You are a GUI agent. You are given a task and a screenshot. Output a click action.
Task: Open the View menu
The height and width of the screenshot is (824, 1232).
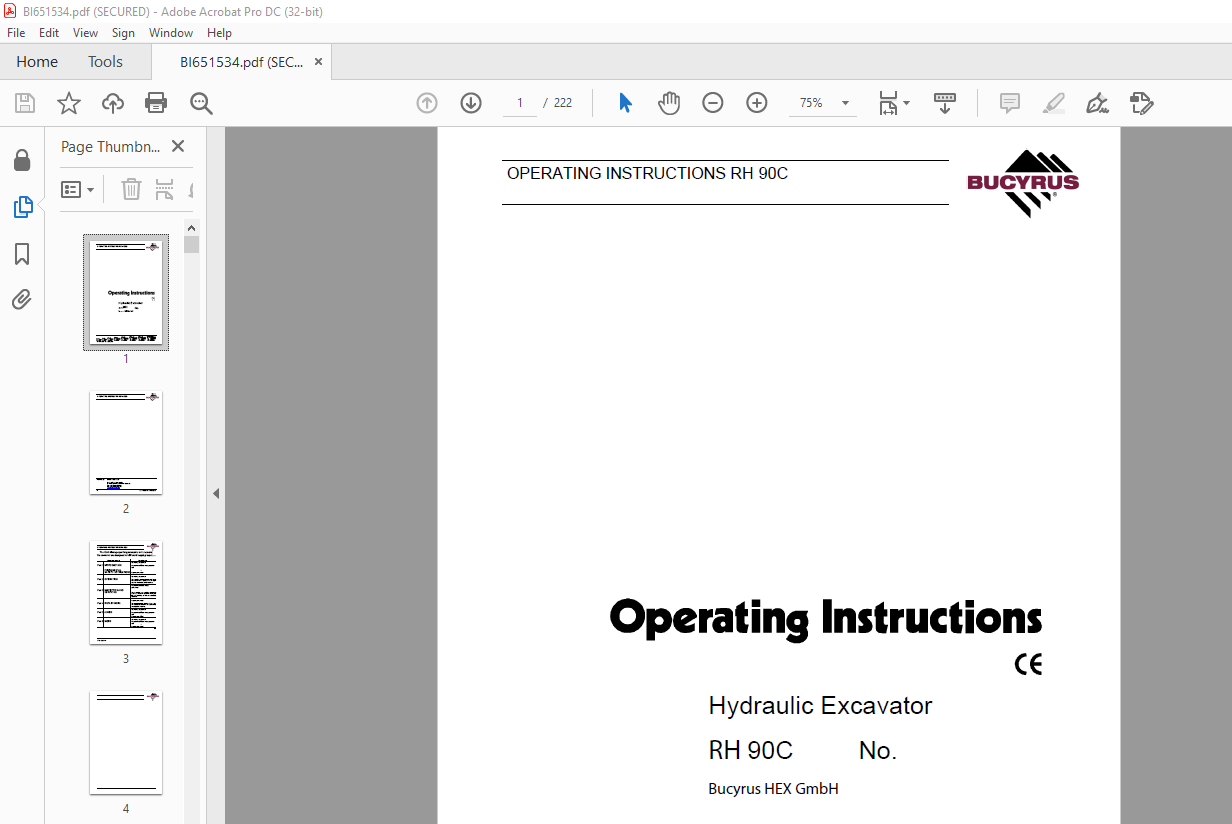86,33
